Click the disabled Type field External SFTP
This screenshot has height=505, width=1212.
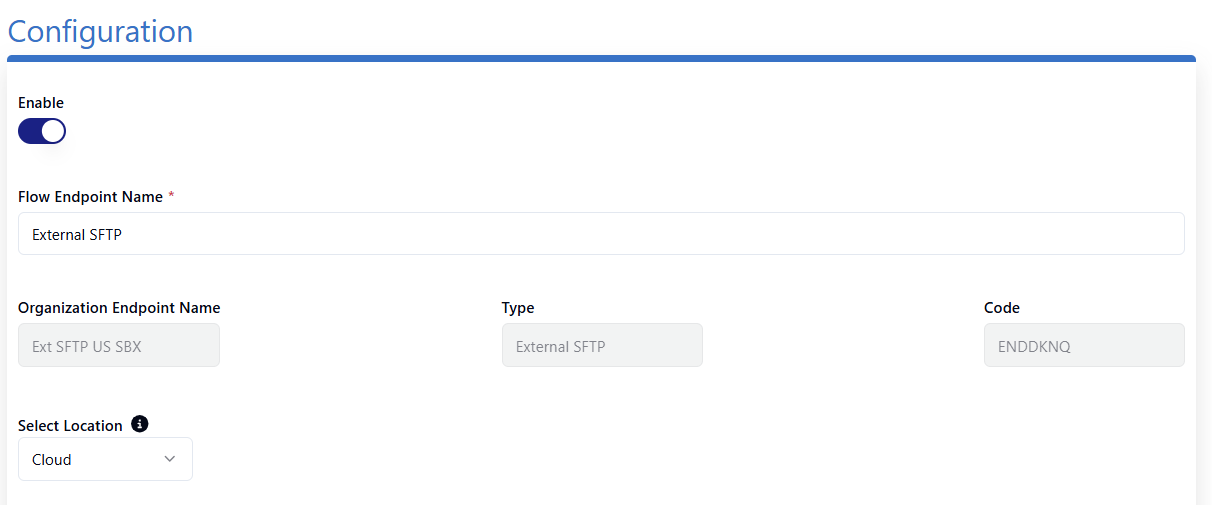[602, 345]
